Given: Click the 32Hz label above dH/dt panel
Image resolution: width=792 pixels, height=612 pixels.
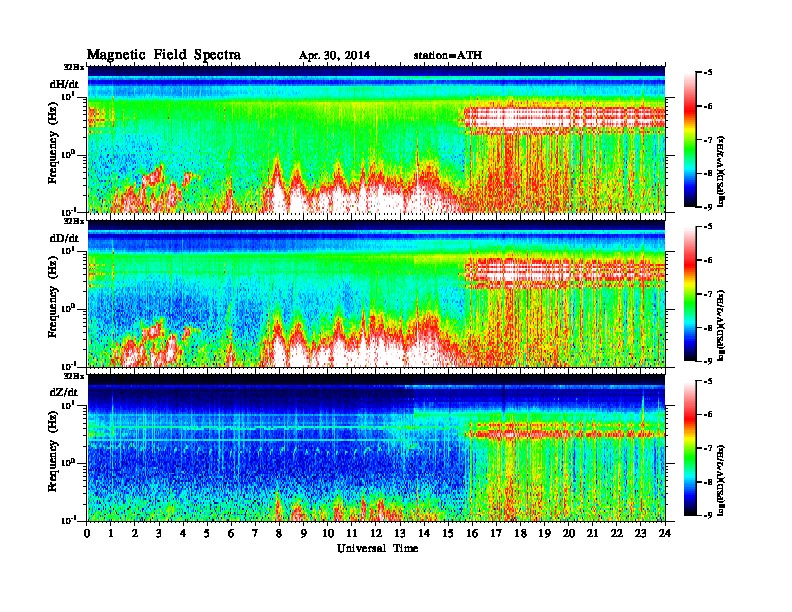Looking at the screenshot, I should (x=74, y=67).
